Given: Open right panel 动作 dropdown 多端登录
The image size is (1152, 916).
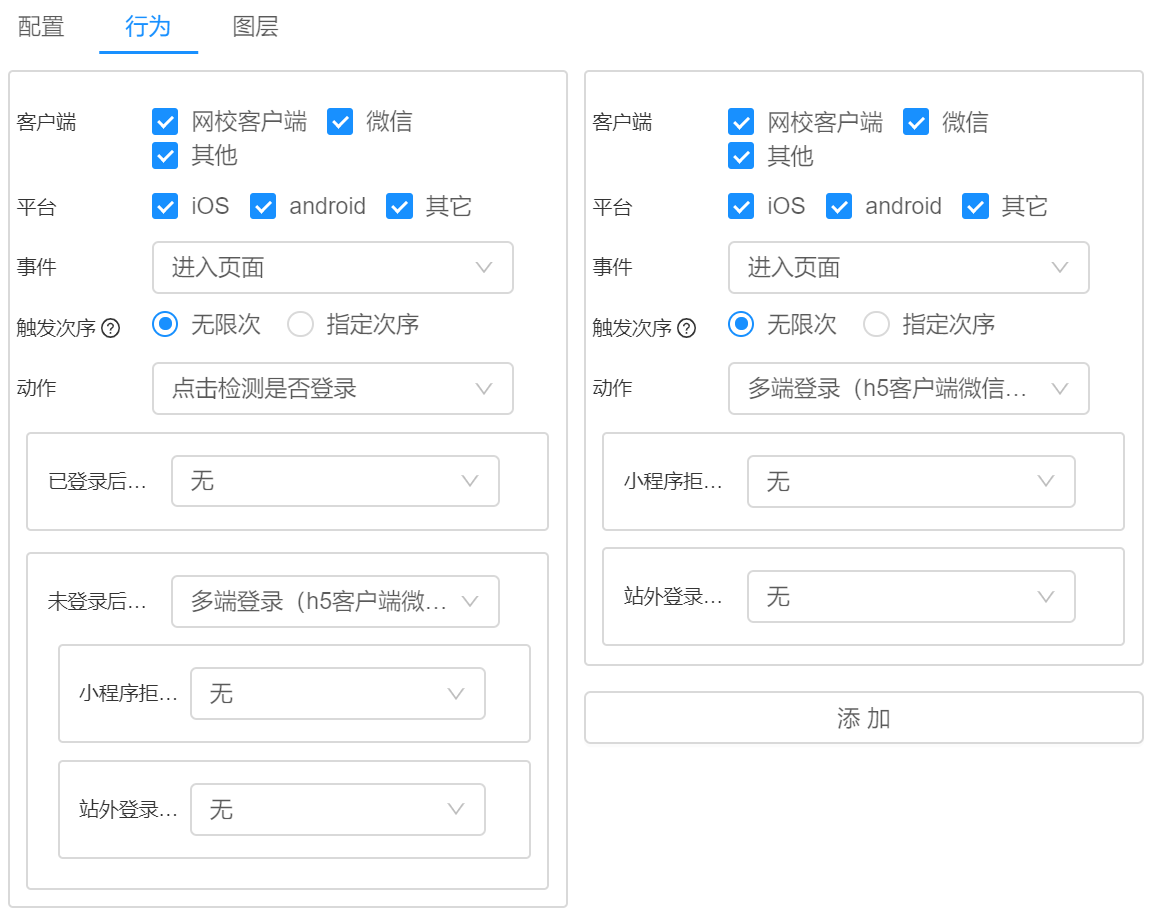Looking at the screenshot, I should 908,388.
